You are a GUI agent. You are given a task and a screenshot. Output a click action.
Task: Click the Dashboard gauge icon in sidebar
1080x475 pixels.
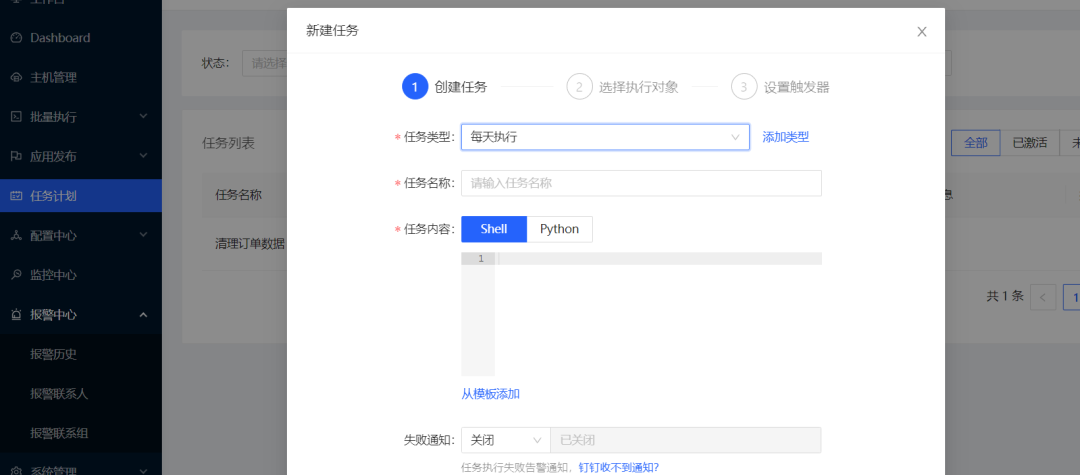coord(17,38)
